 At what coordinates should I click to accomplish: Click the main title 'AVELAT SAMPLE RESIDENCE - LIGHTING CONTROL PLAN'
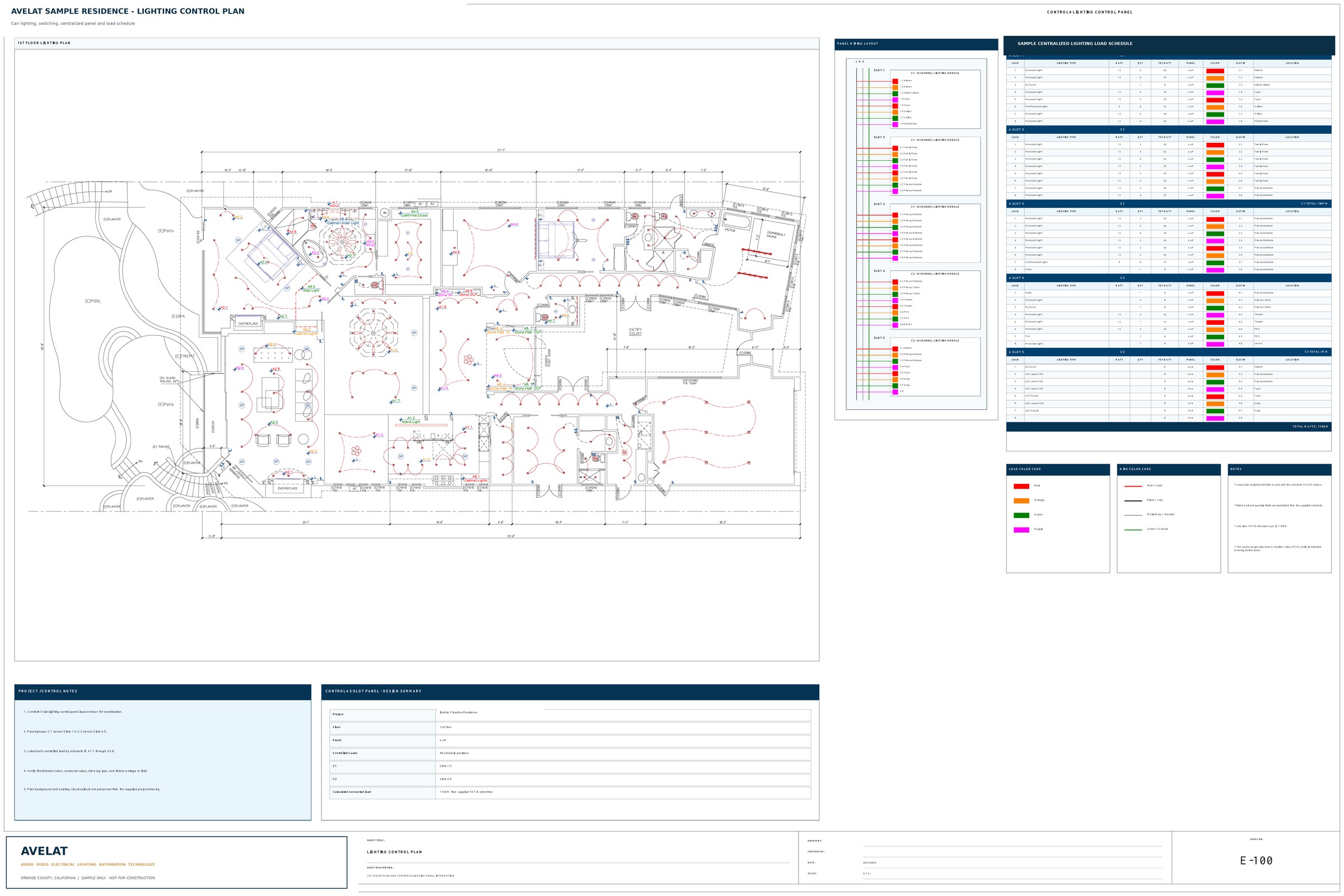point(128,11)
